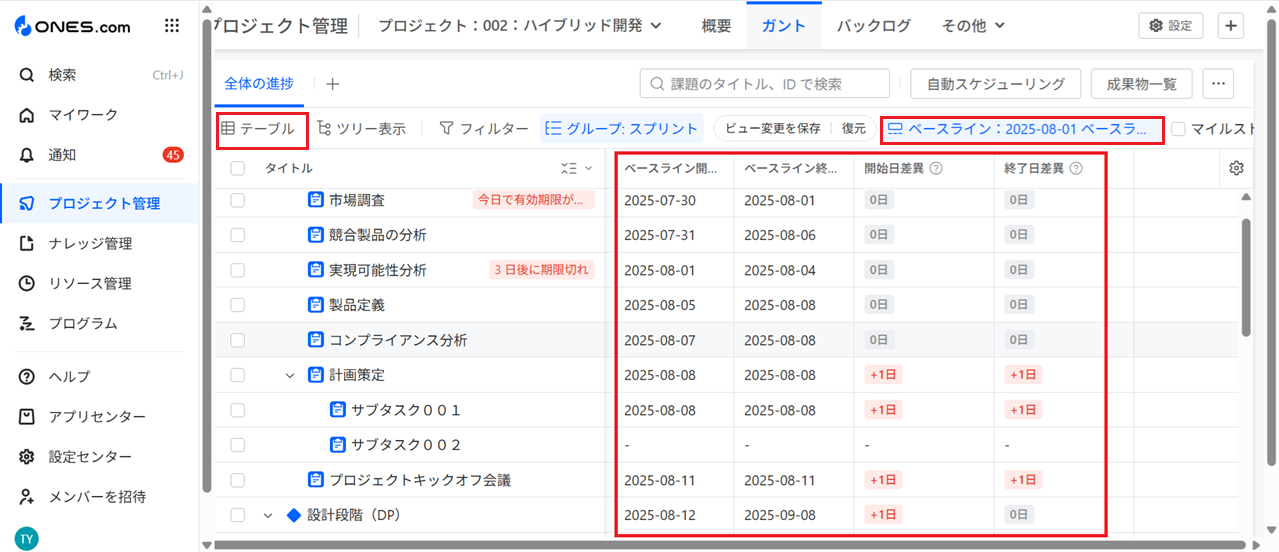Click the task icon of サブタスク００１

338,410
